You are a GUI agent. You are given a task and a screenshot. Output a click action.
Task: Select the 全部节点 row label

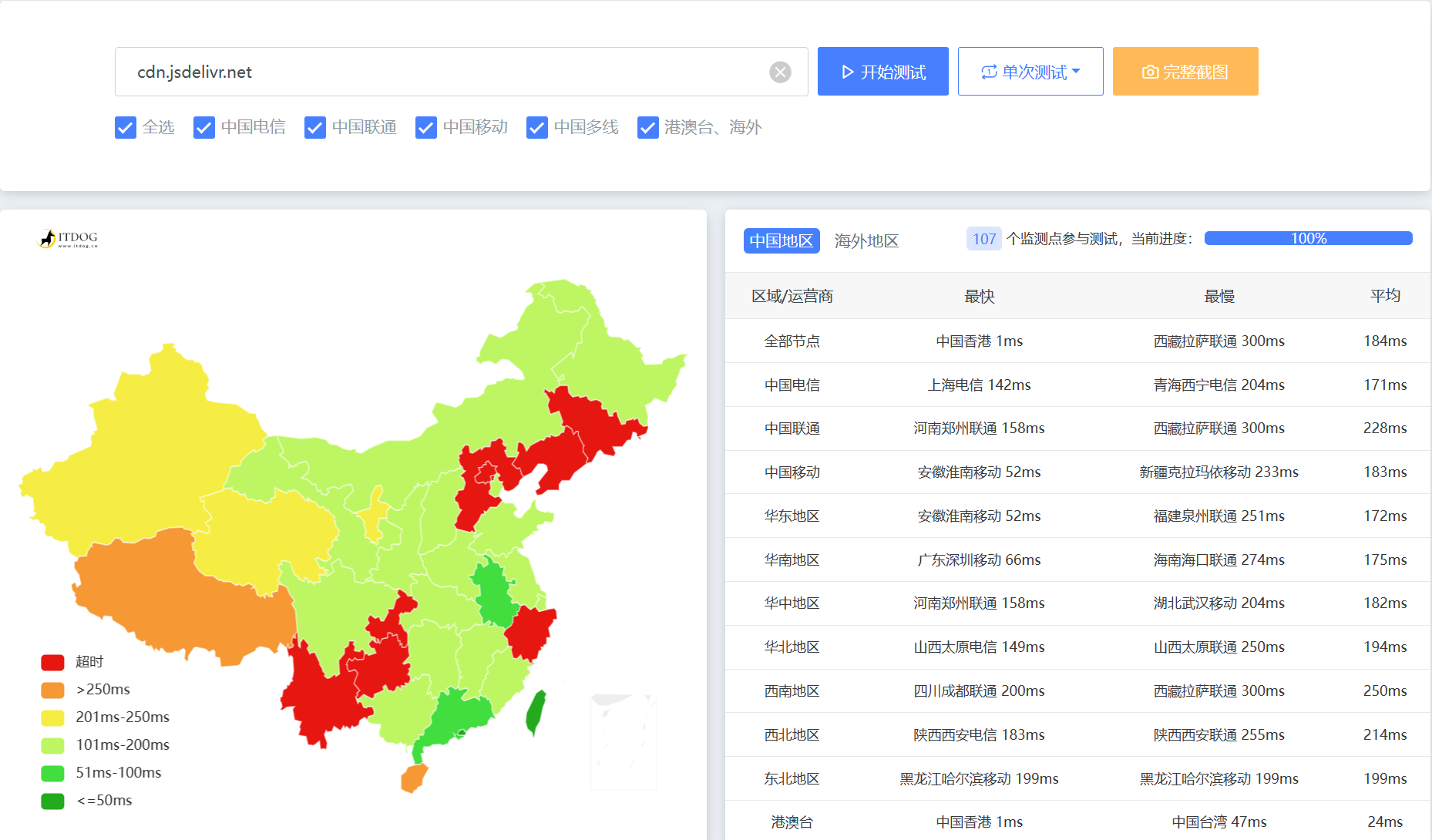click(792, 341)
